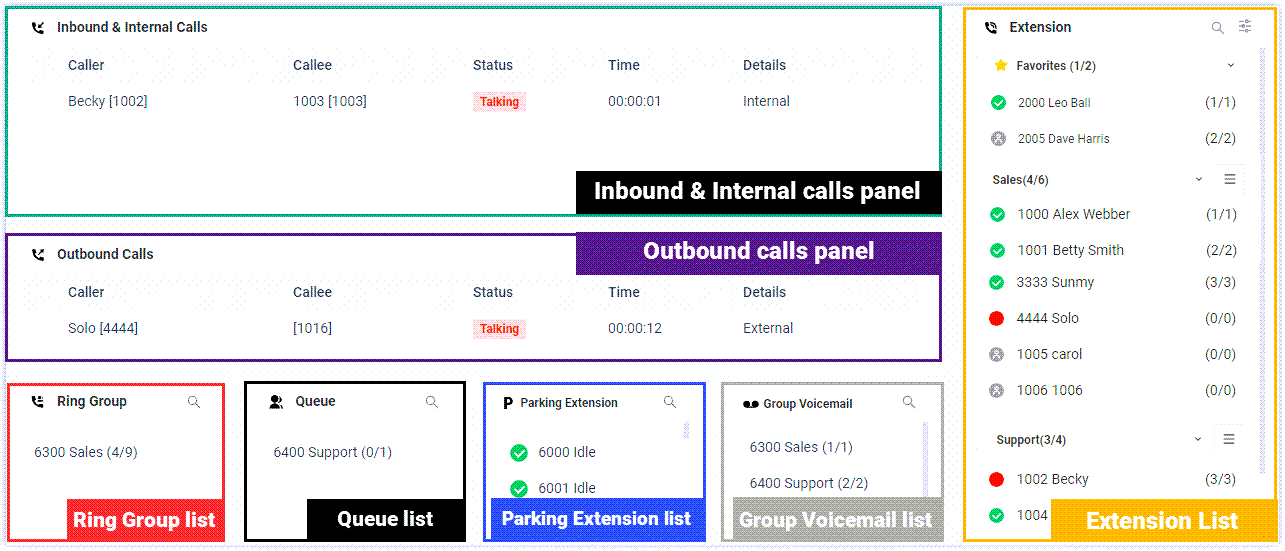The width and height of the screenshot is (1285, 551).
Task: Click the Favorites star icon
Action: point(1001,66)
